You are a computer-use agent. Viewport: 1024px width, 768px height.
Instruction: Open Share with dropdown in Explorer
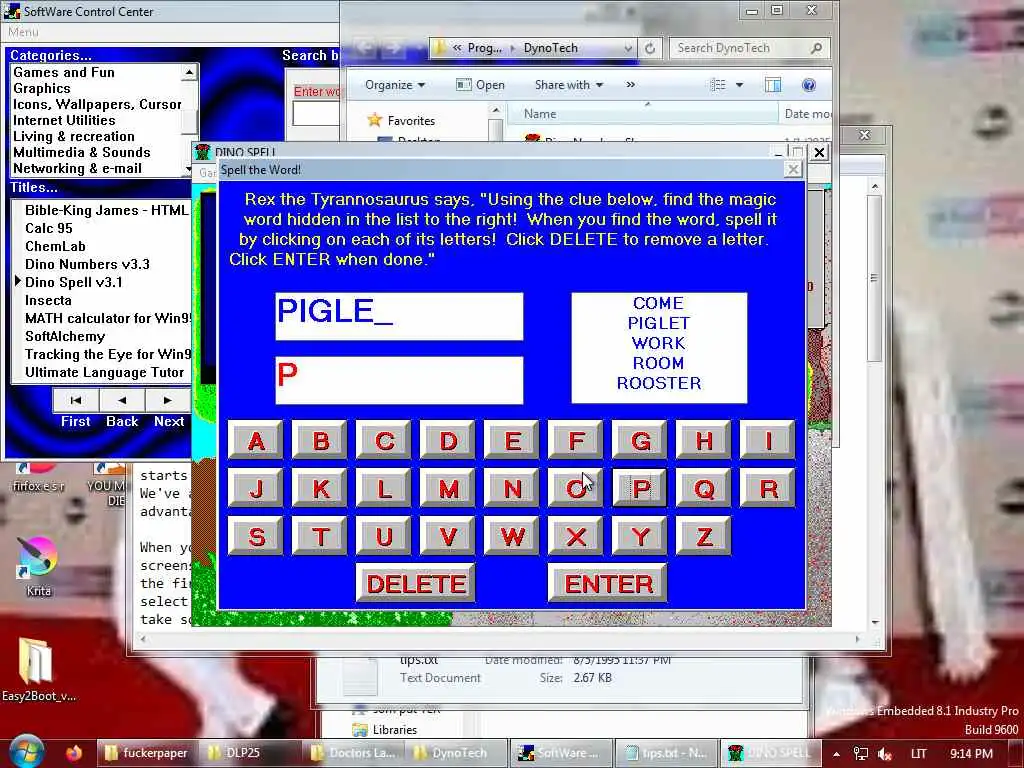point(569,85)
